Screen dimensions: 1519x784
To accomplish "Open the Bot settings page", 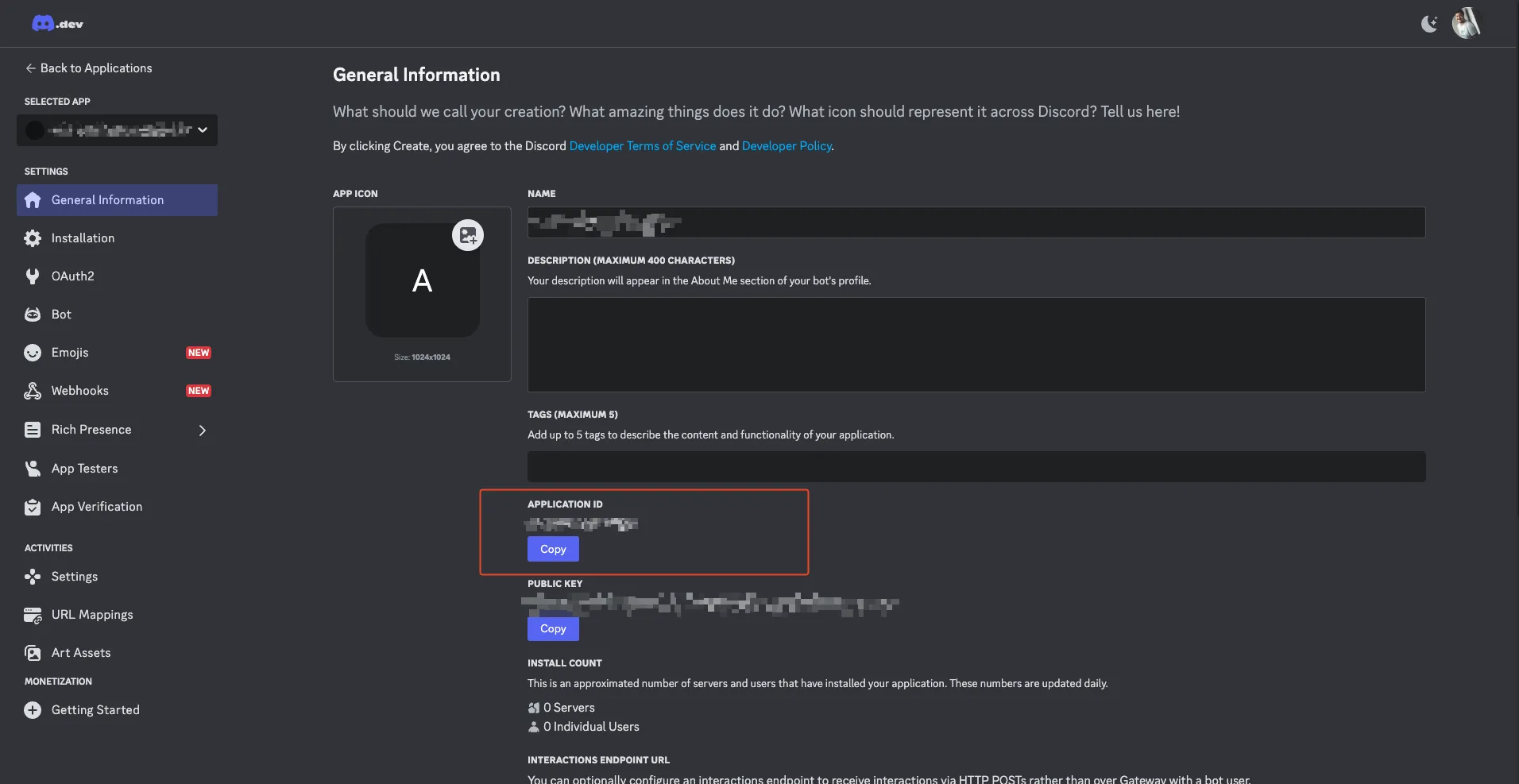I will (x=61, y=315).
